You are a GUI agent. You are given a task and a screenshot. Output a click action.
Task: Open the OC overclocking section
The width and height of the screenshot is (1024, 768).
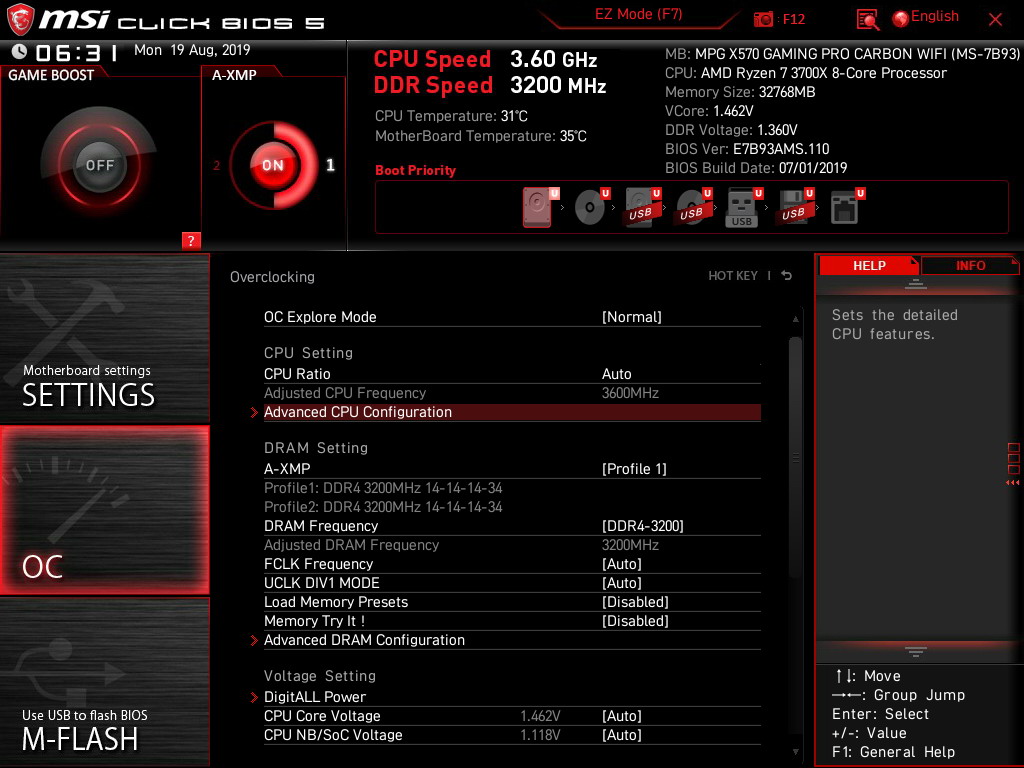104,510
